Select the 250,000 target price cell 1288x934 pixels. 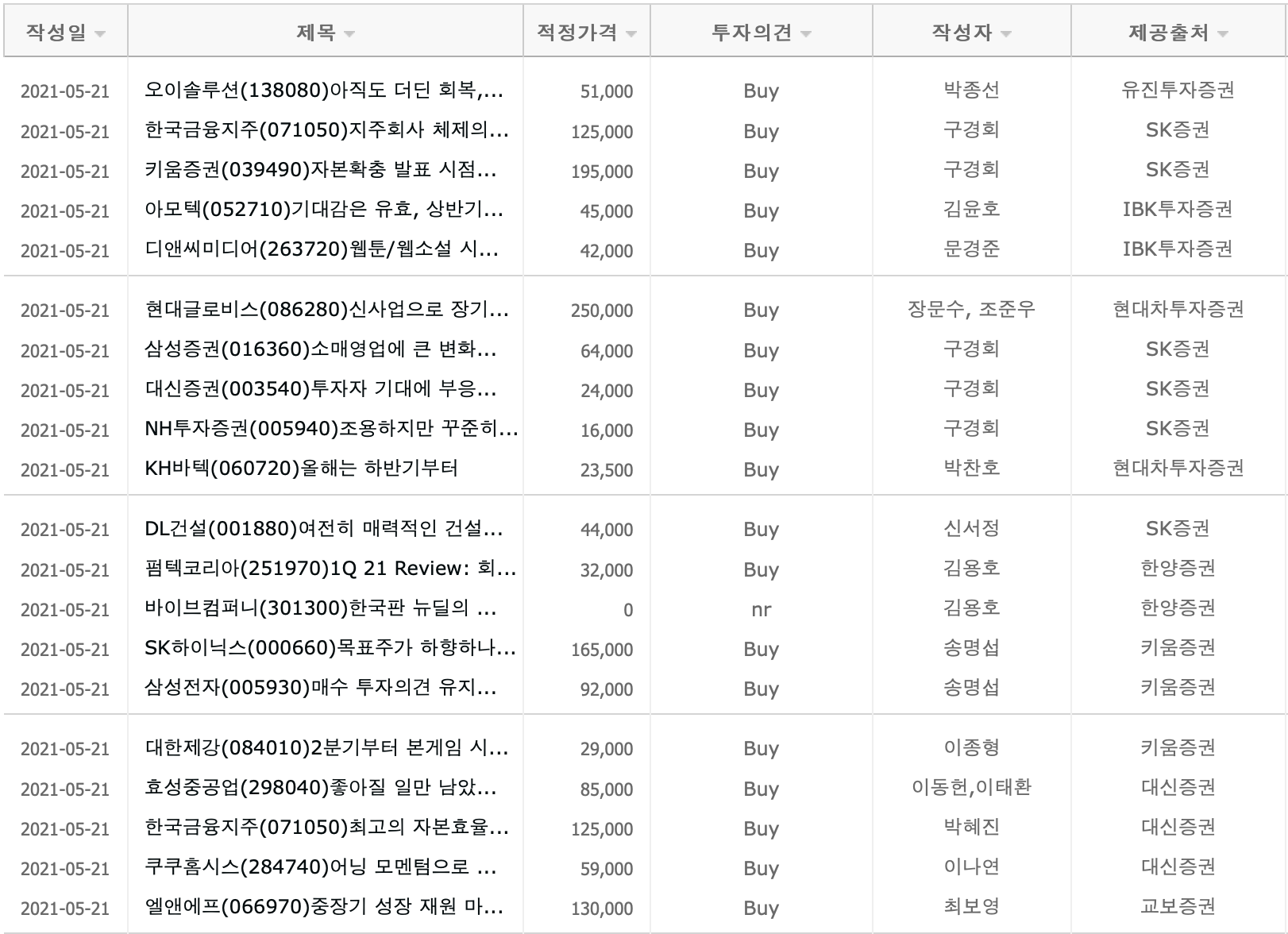[602, 311]
